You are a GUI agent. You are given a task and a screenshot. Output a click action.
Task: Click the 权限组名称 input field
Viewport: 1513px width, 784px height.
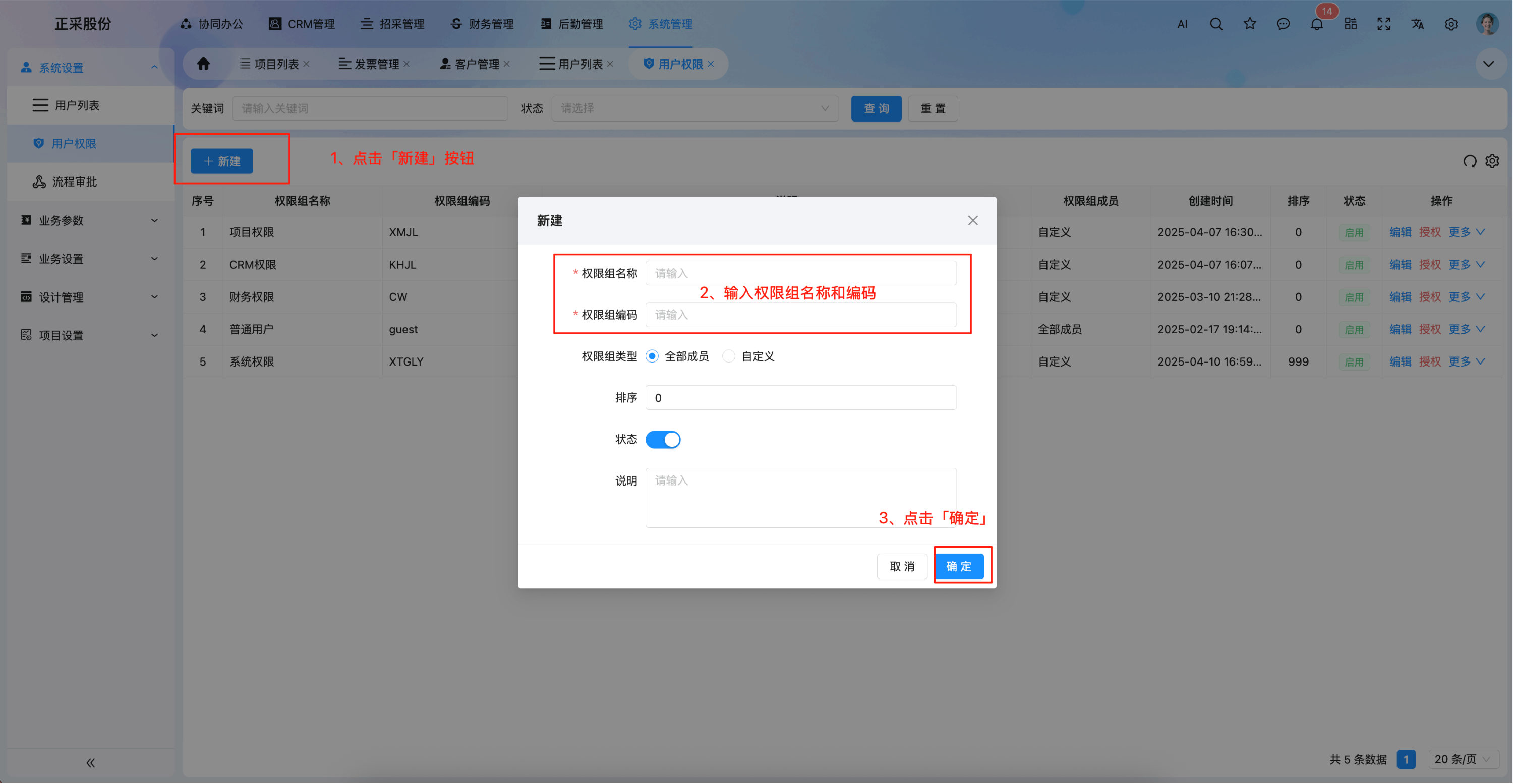click(800, 273)
